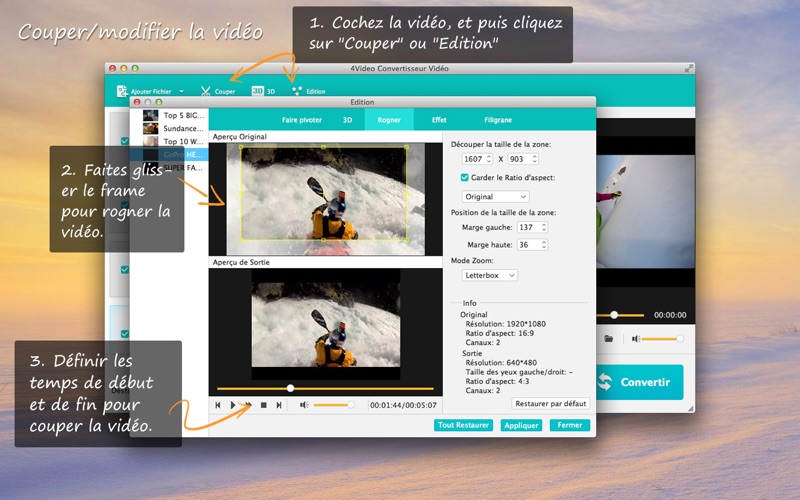Viewport: 800px width, 500px height.
Task: Mute using main window speaker icon
Action: 636,339
